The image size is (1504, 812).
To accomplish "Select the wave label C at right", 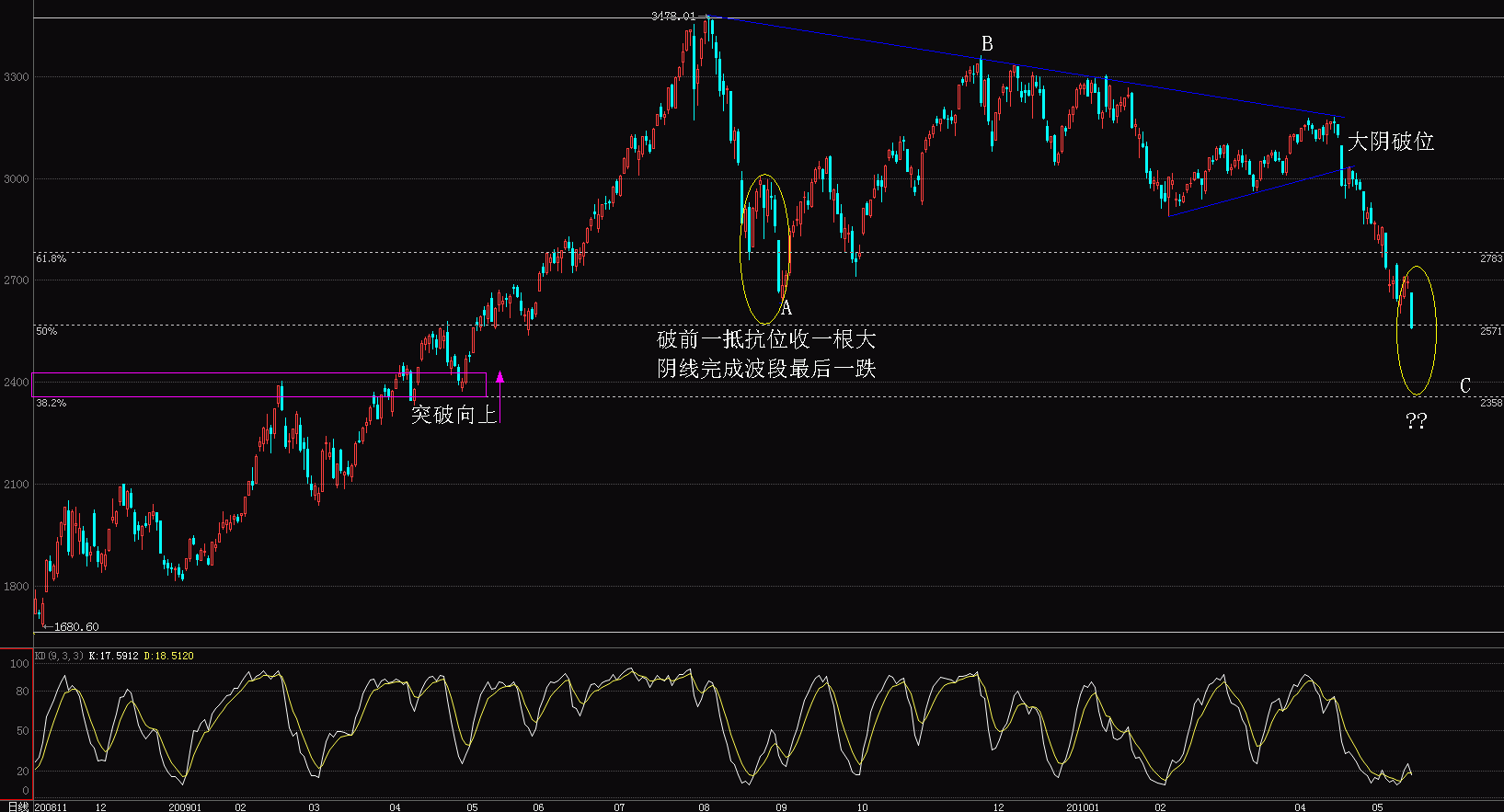I will pyautogui.click(x=1465, y=386).
